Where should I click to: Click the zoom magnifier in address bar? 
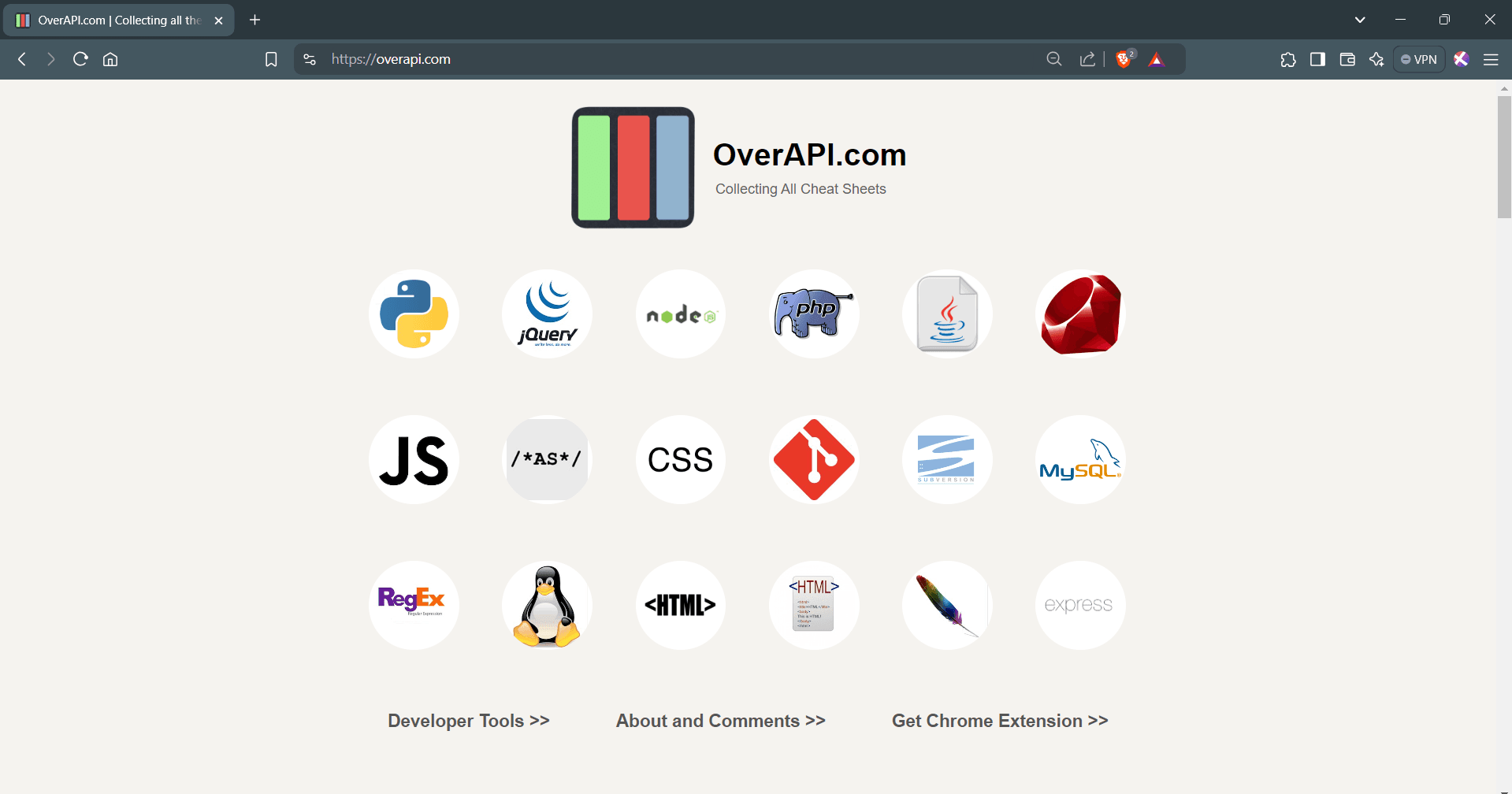[x=1054, y=59]
